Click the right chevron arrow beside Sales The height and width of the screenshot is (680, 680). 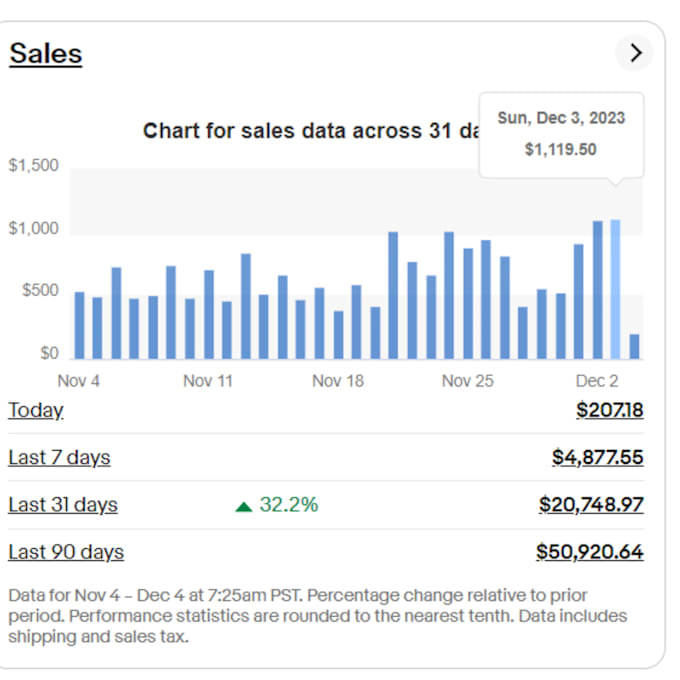(x=634, y=53)
